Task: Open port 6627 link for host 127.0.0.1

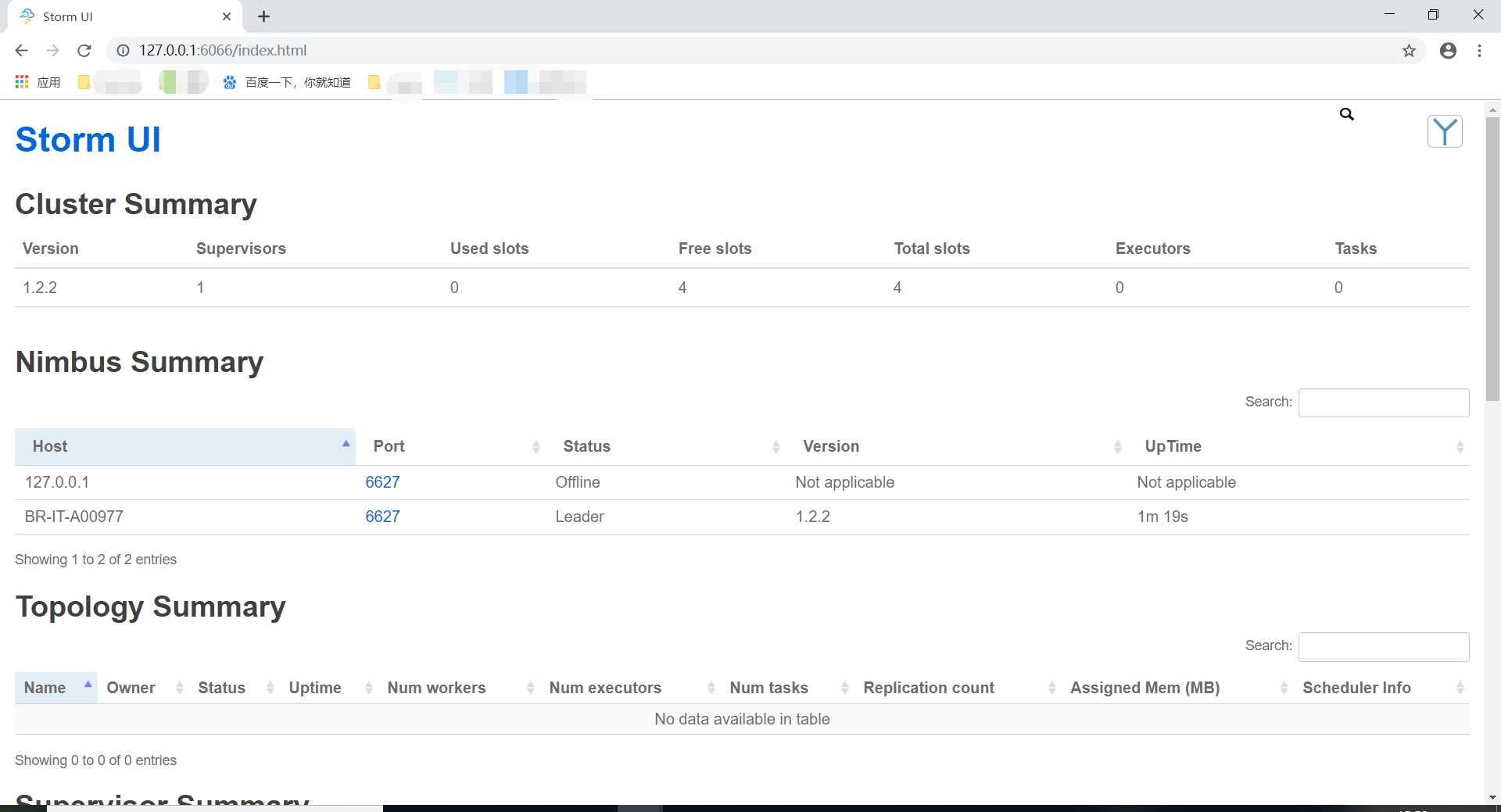Action: tap(382, 482)
